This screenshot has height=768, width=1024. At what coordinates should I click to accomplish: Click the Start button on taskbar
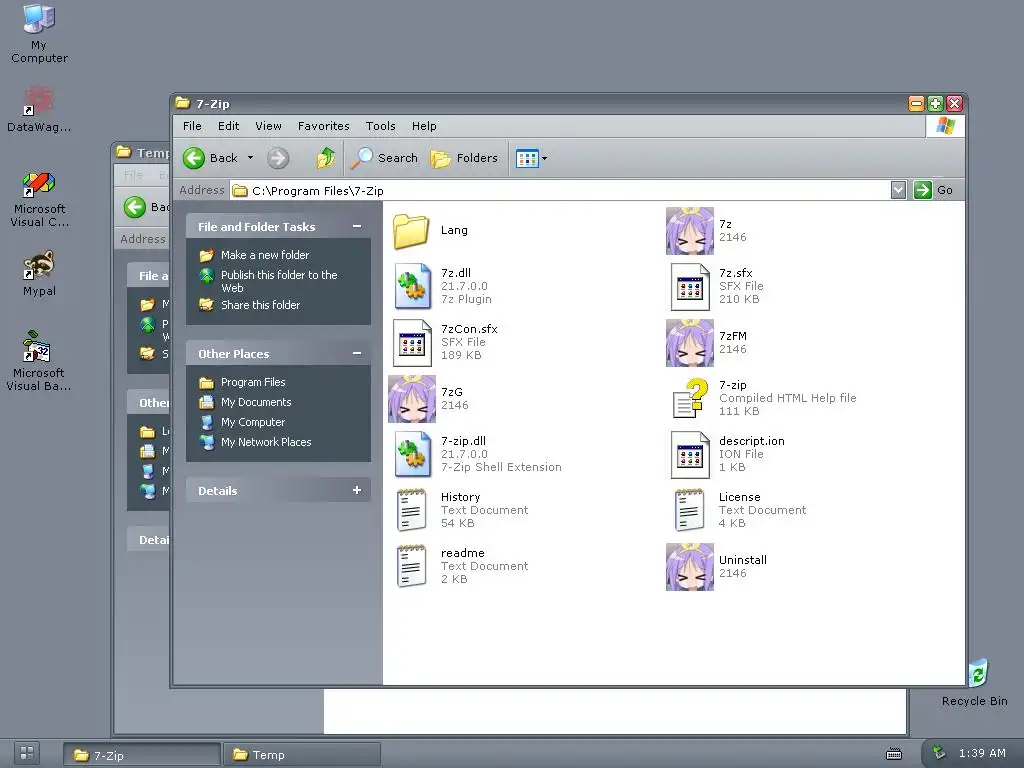pyautogui.click(x=27, y=753)
